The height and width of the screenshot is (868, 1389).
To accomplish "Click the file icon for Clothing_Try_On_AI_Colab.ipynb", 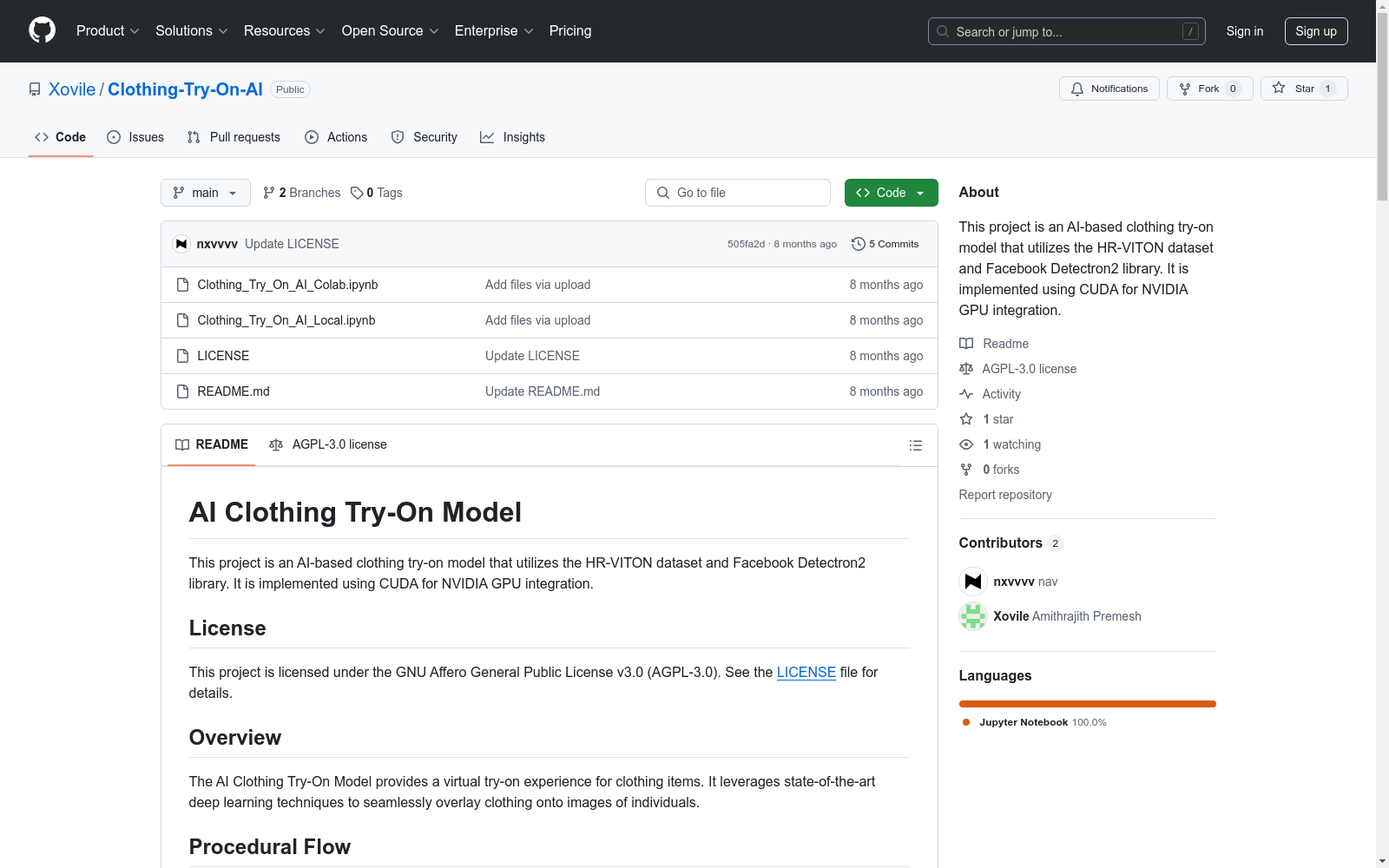I will click(182, 285).
